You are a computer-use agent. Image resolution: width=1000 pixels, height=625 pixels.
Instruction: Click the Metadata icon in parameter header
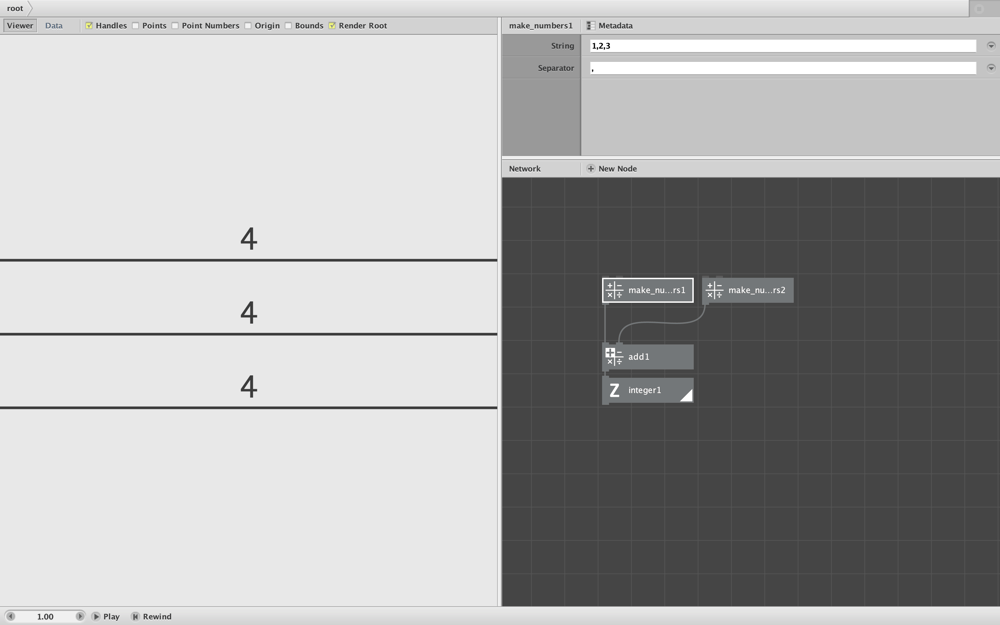(591, 26)
